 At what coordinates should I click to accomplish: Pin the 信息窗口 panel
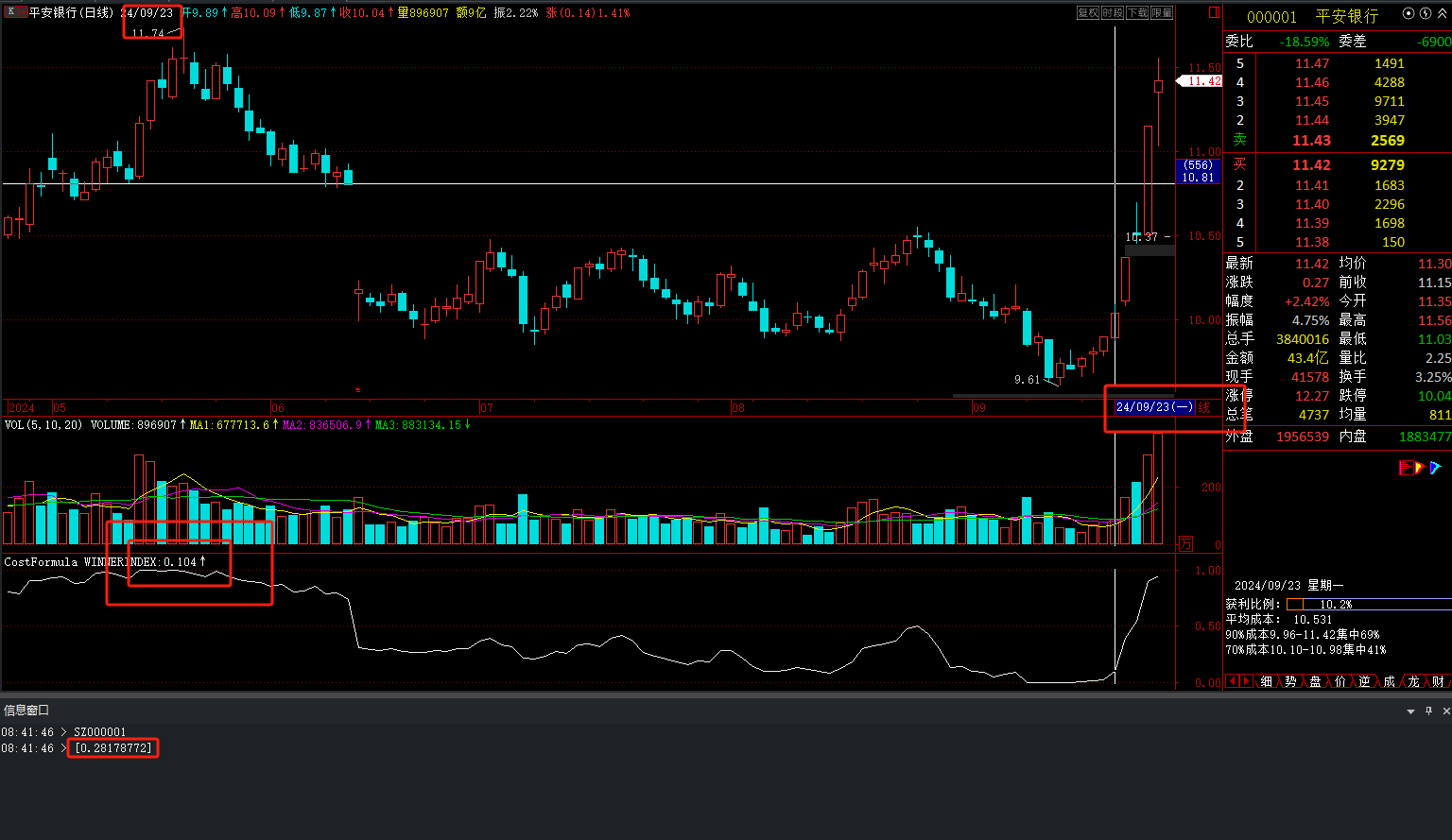pos(1429,711)
